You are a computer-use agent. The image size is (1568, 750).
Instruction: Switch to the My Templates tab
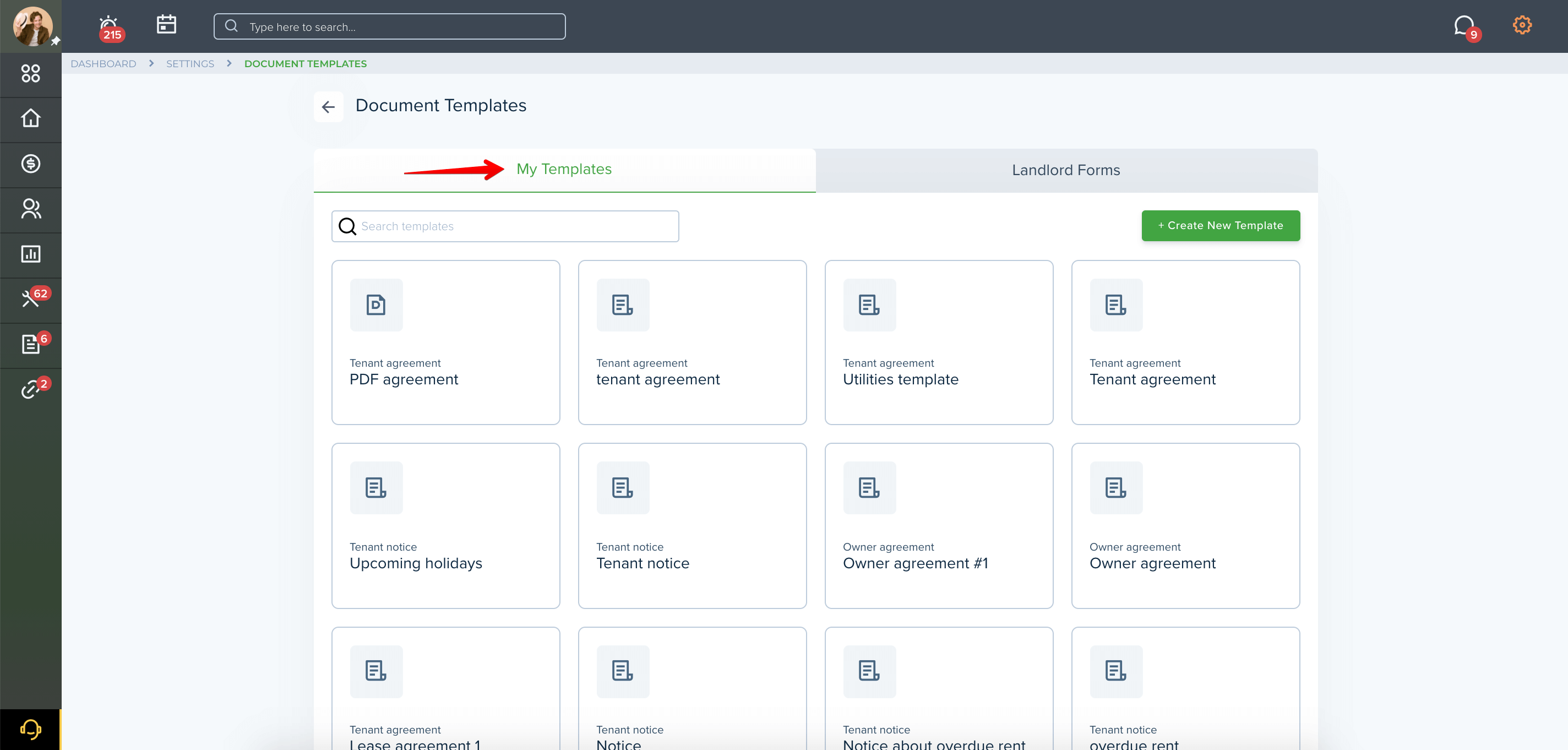(x=564, y=170)
